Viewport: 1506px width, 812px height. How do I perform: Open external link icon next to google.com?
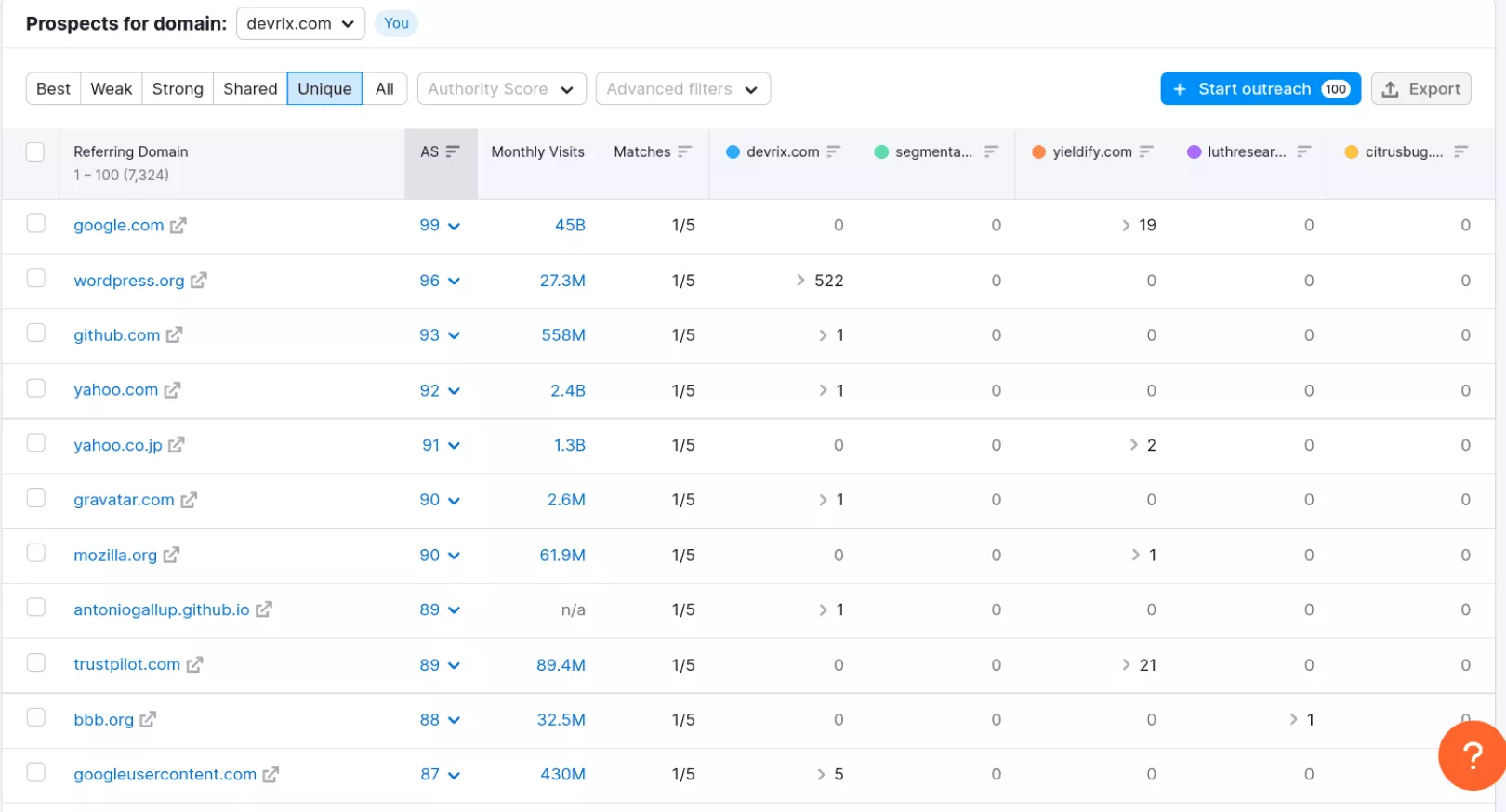click(178, 225)
